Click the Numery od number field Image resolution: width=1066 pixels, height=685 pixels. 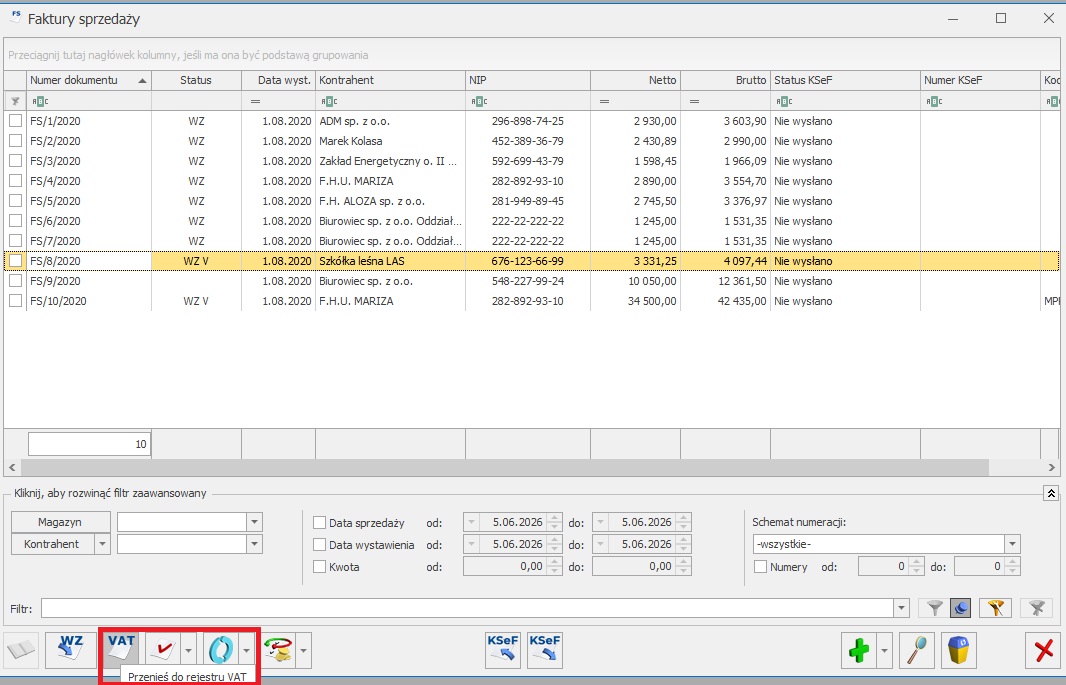coord(883,566)
